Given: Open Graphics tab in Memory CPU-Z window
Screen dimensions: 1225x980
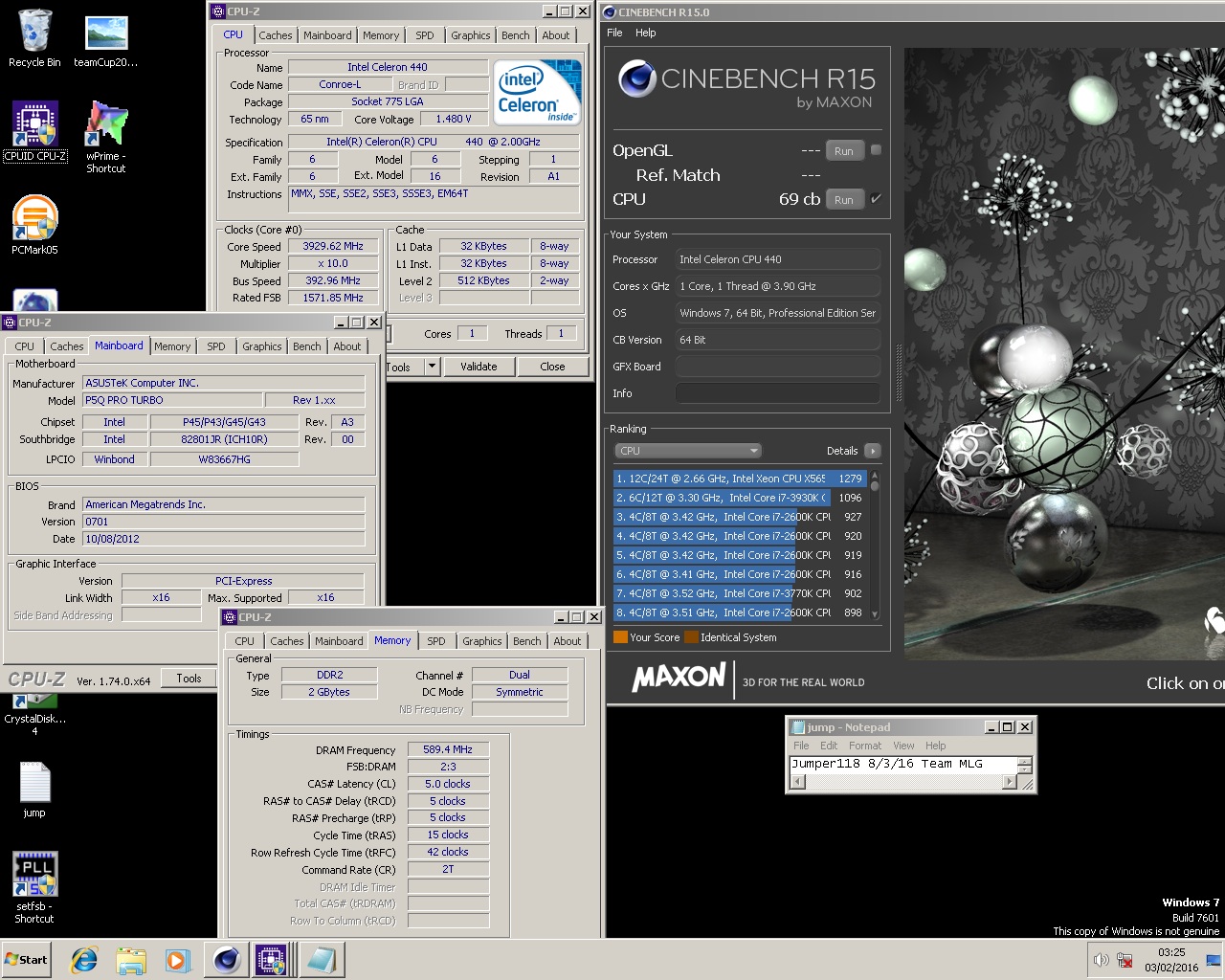Looking at the screenshot, I should [x=481, y=641].
